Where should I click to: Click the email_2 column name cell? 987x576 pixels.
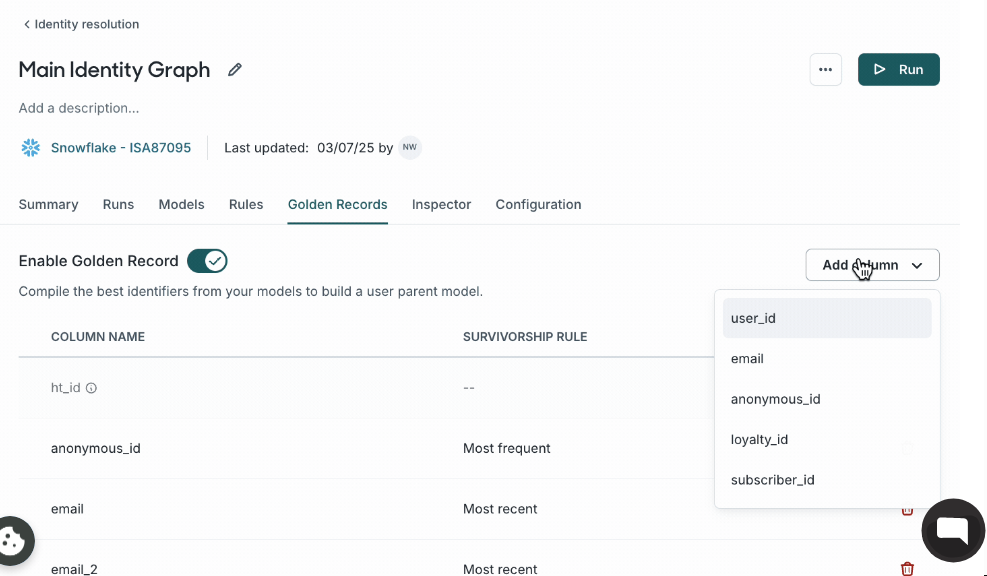[74, 569]
